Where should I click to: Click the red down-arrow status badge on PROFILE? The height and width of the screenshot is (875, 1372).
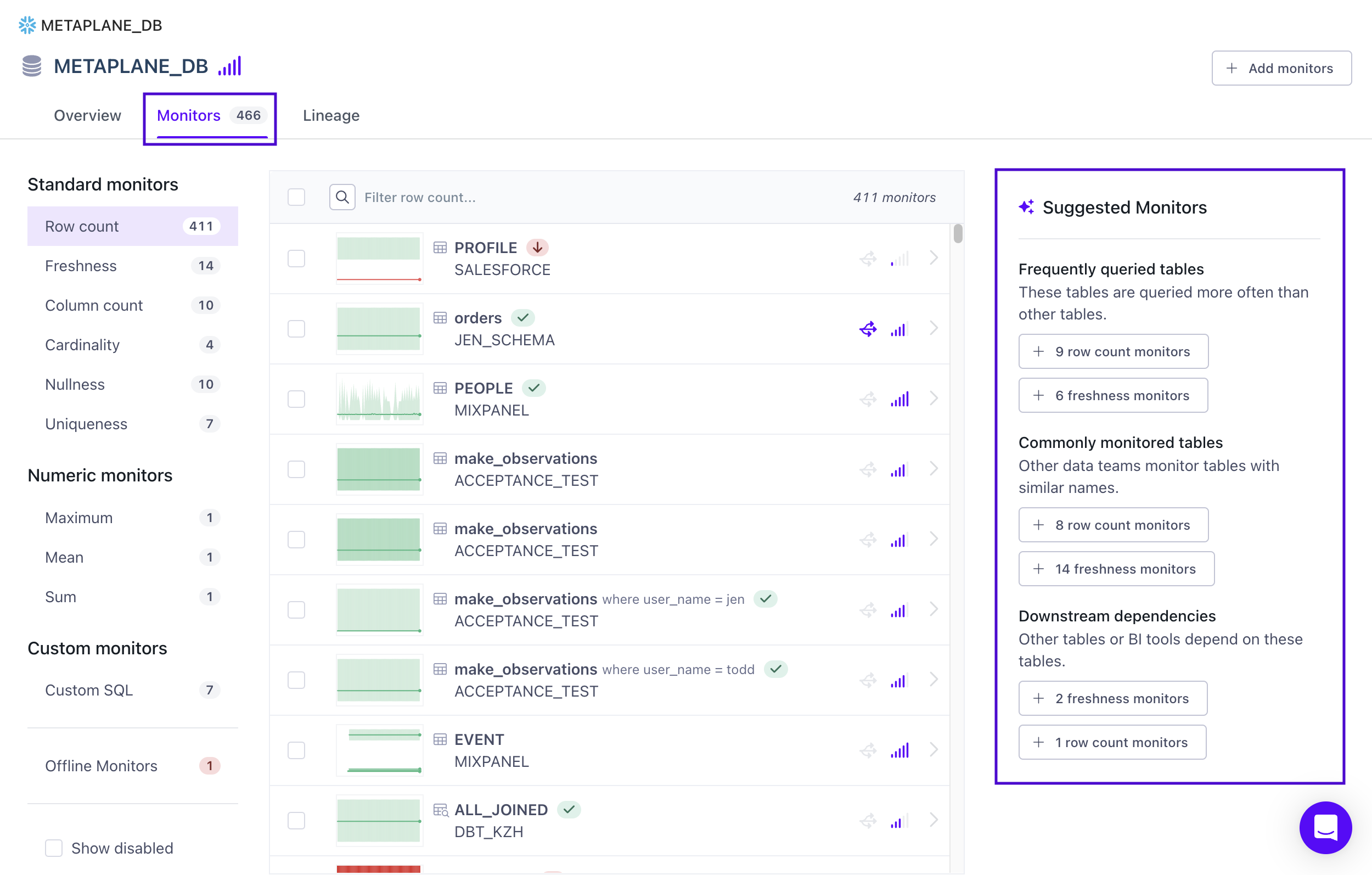point(537,248)
